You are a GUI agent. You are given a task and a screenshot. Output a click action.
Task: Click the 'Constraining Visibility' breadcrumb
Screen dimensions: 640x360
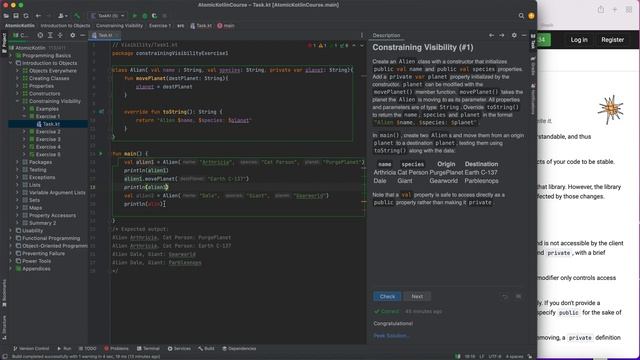click(x=120, y=26)
